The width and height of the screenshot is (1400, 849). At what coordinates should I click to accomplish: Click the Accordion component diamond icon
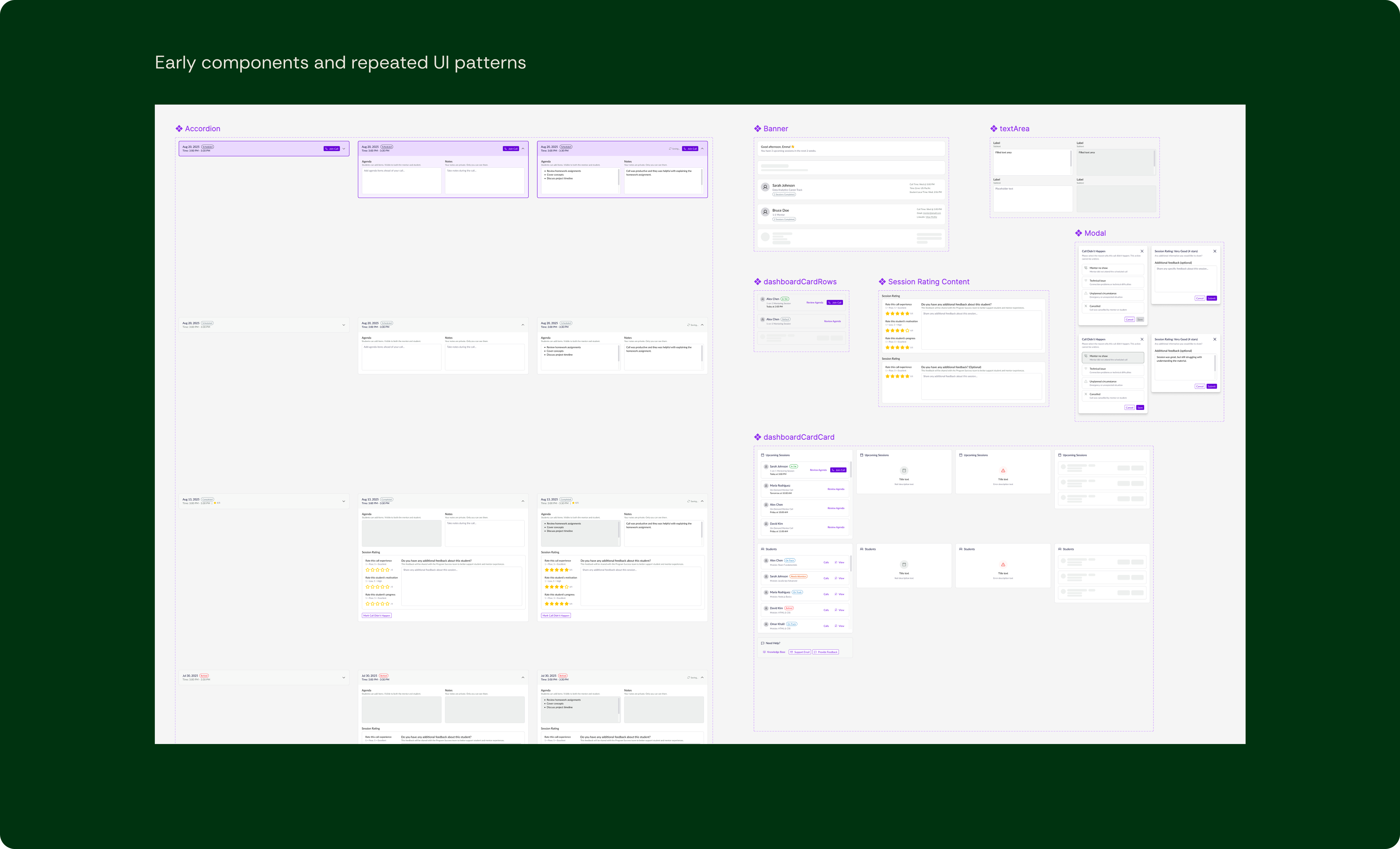tap(179, 129)
